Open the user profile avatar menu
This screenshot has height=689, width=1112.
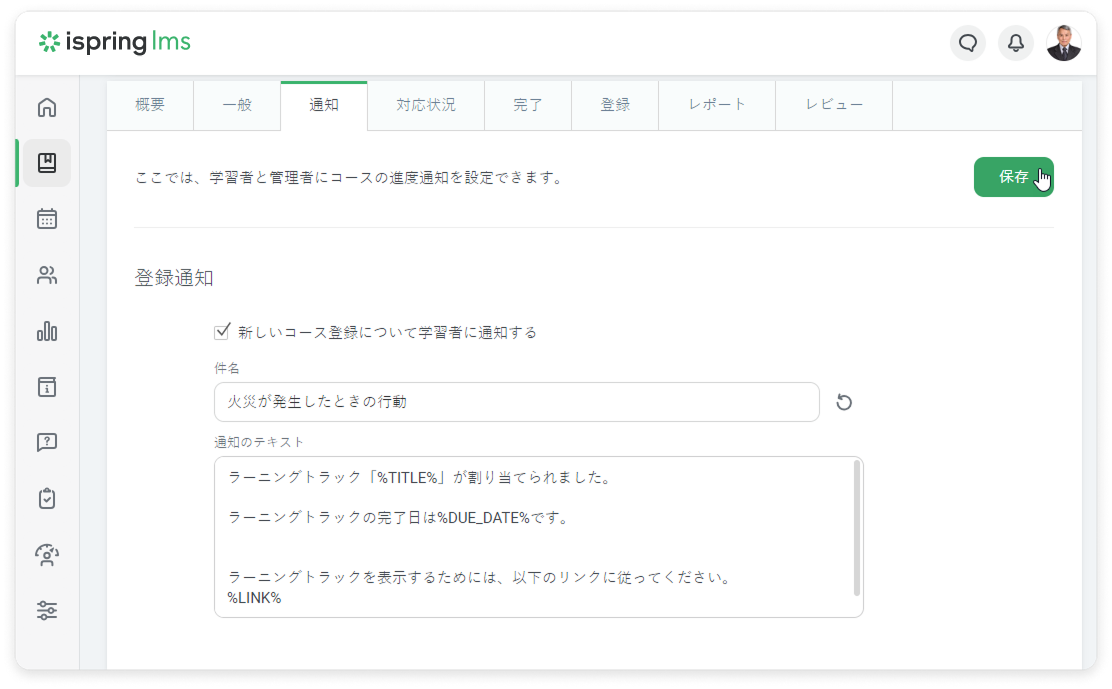pyautogui.click(x=1063, y=43)
